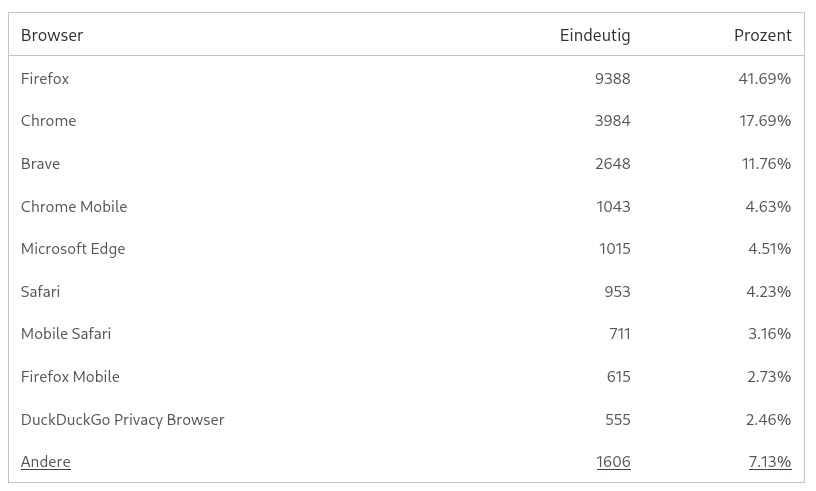Select the Chrome row label

(48, 121)
